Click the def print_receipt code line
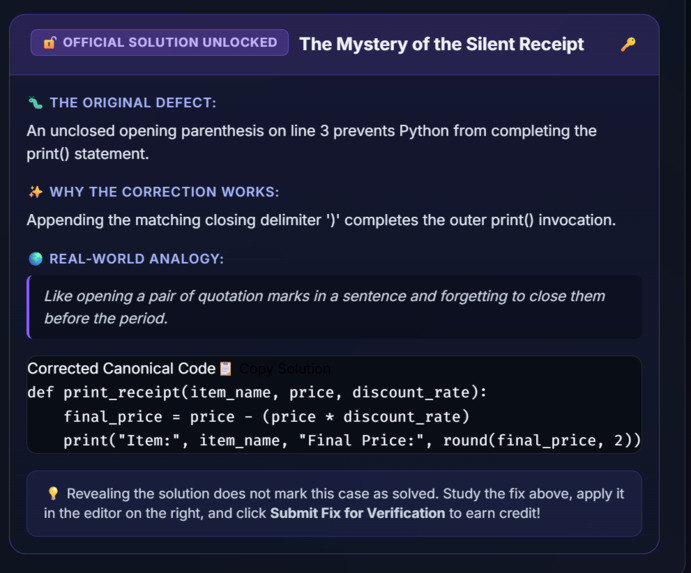Image resolution: width=691 pixels, height=573 pixels. (x=257, y=392)
